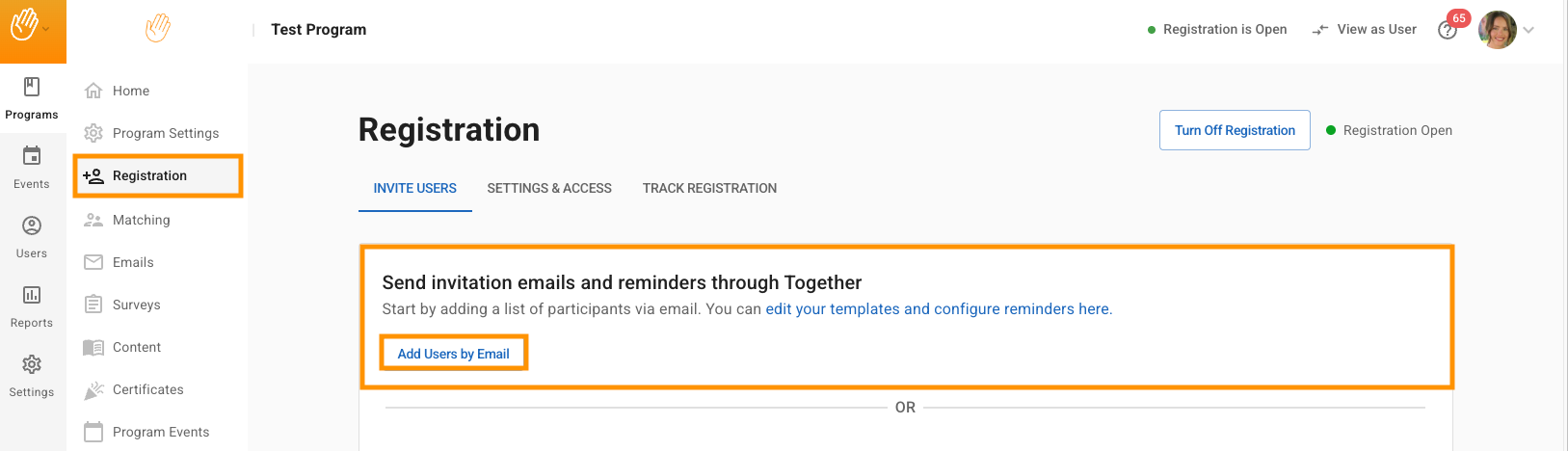This screenshot has width=1568, height=451.
Task: Click Add Users by Email button
Action: [453, 354]
